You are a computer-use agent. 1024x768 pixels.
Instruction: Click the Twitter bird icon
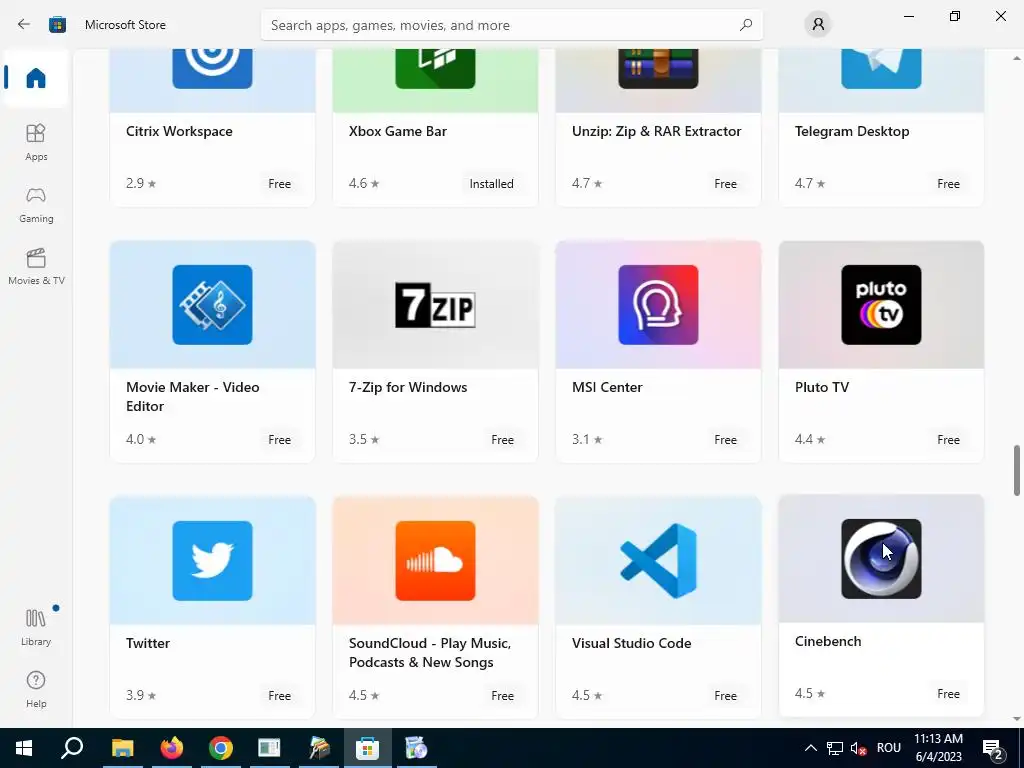[212, 561]
